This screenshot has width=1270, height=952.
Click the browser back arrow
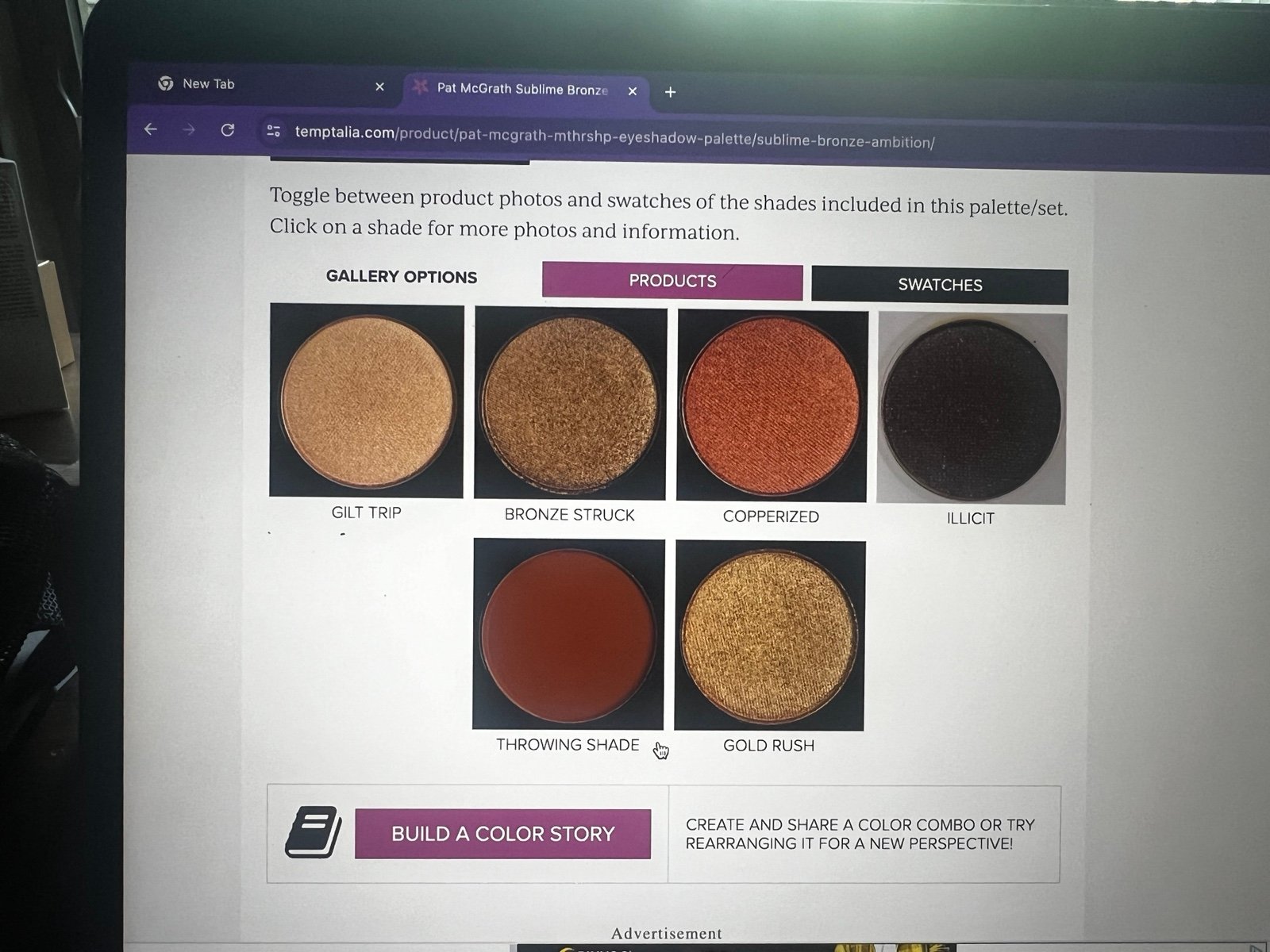(151, 129)
